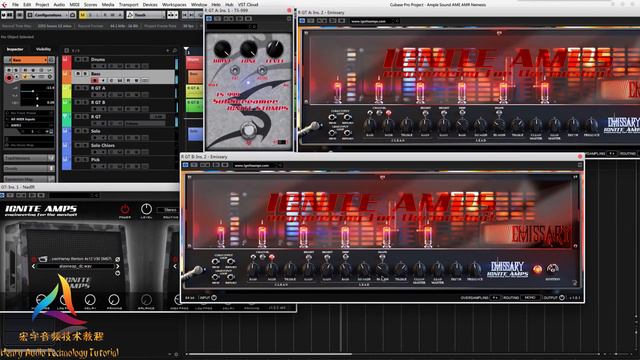Expand the Expression Map inspector section
The image size is (640, 360).
pos(29,179)
